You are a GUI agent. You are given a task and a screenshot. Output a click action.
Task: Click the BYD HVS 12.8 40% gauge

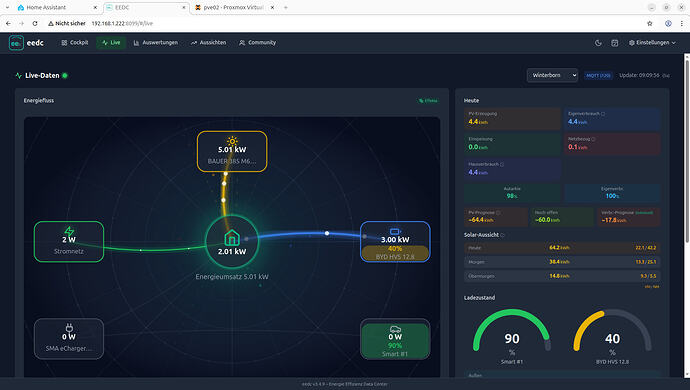pos(612,336)
